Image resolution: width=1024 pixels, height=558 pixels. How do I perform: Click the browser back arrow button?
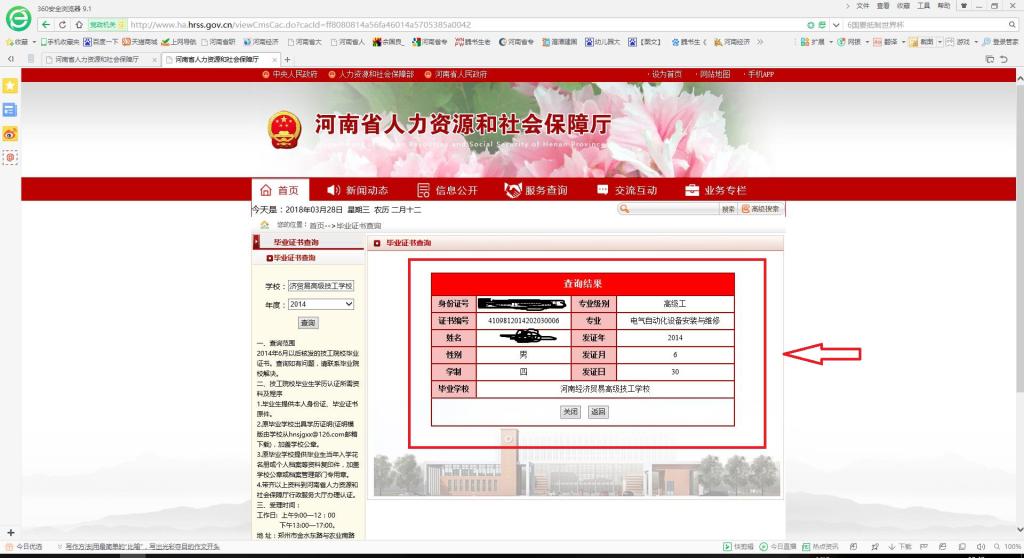(45, 24)
